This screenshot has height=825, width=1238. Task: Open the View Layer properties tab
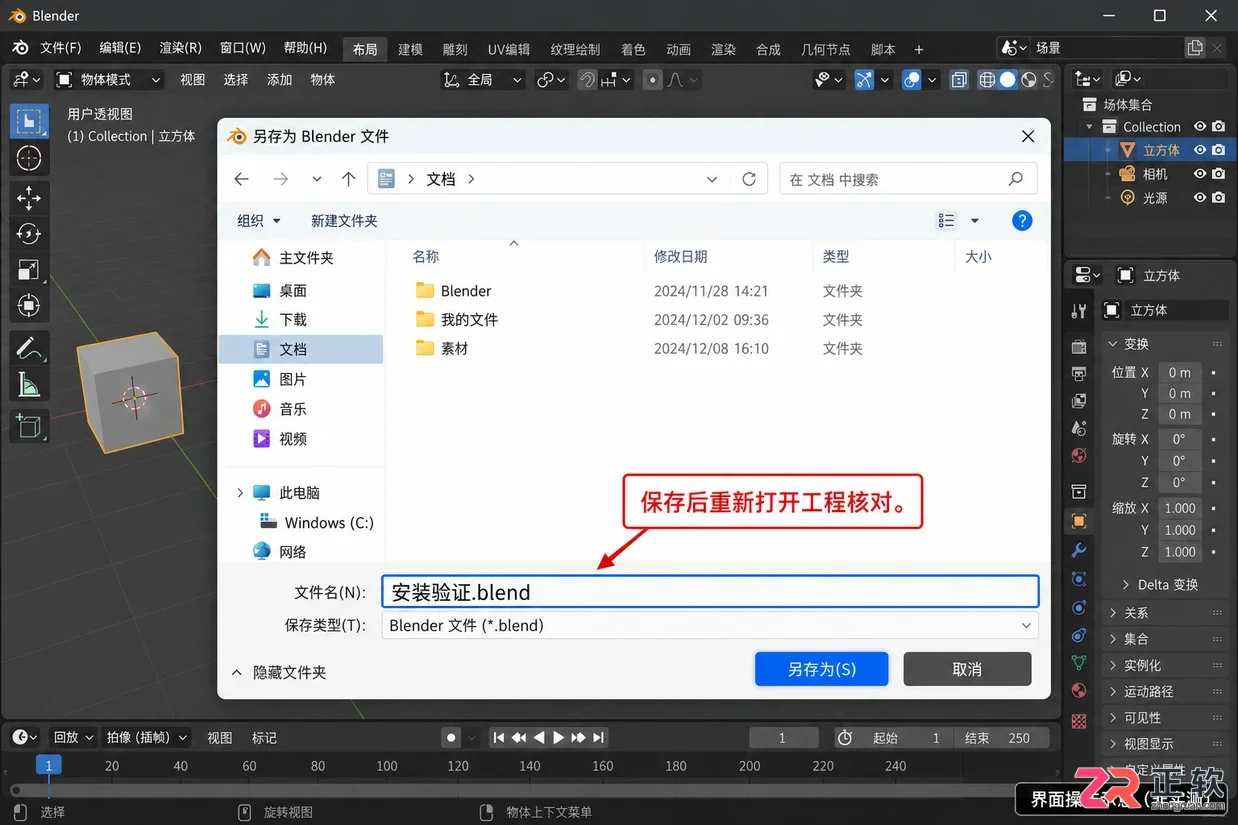(x=1078, y=401)
